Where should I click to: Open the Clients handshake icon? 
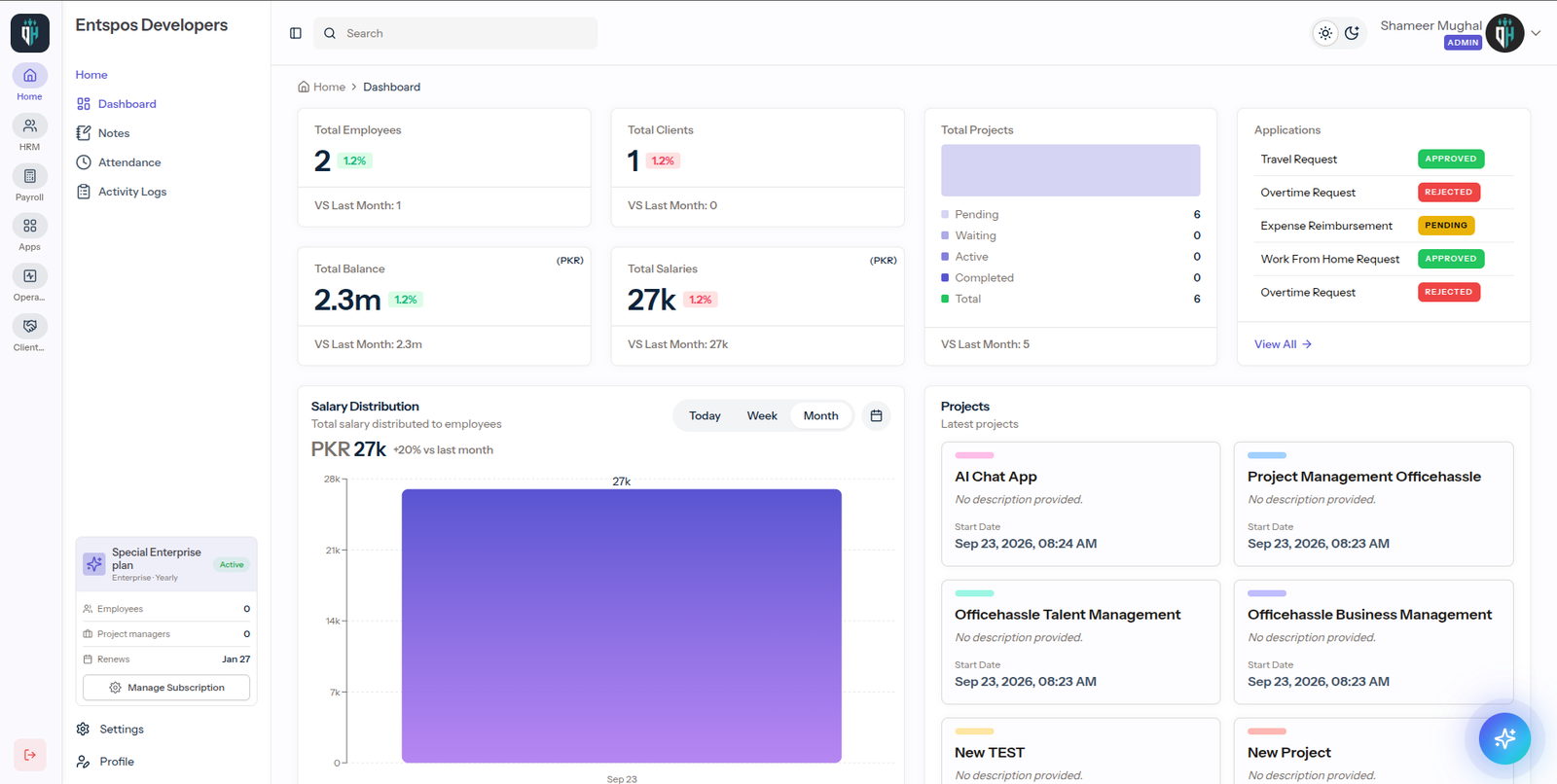[x=30, y=334]
